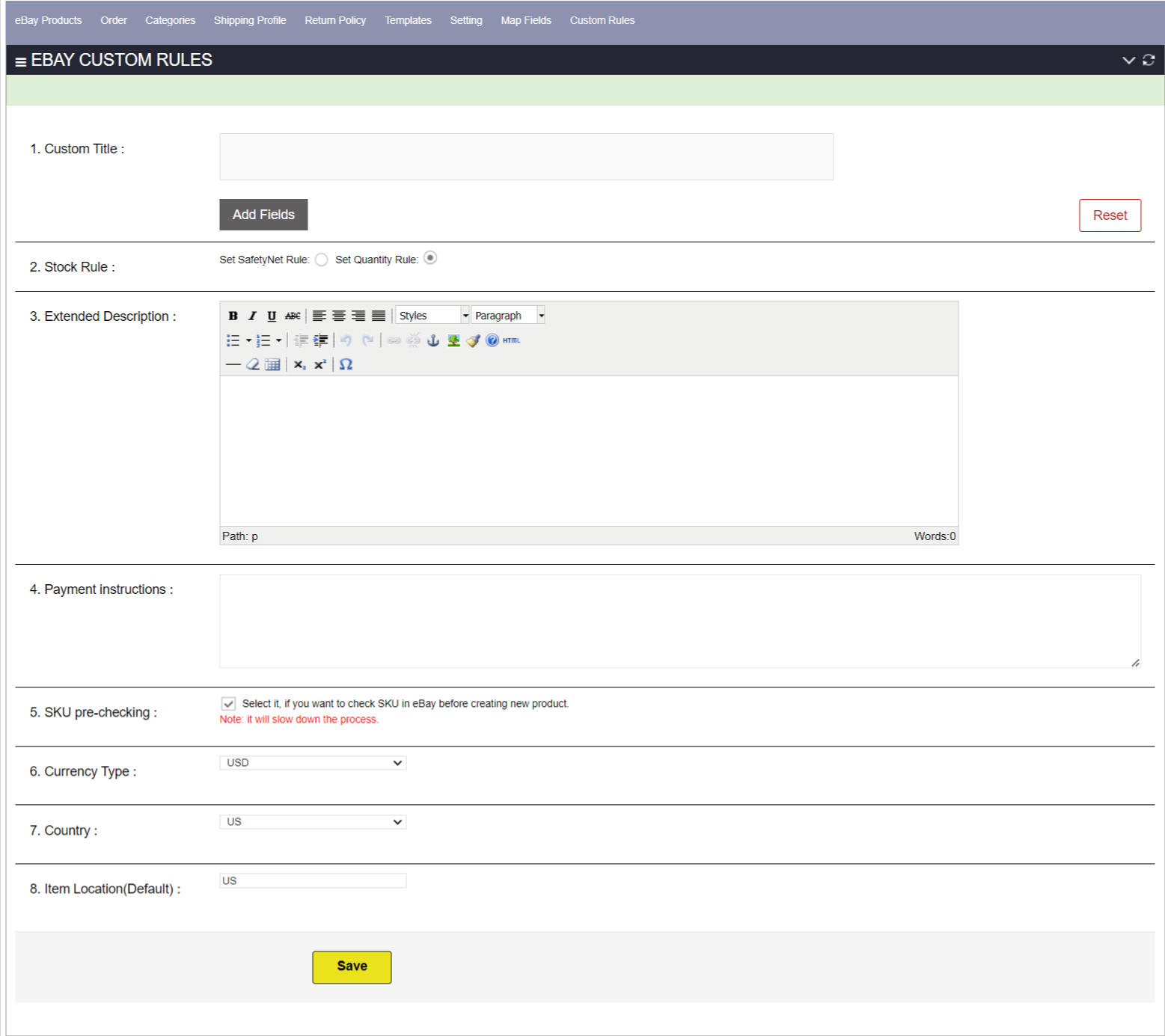This screenshot has height=1036, width=1165.
Task: Collapse the eBay Custom Rules panel chevron
Action: click(x=1128, y=60)
